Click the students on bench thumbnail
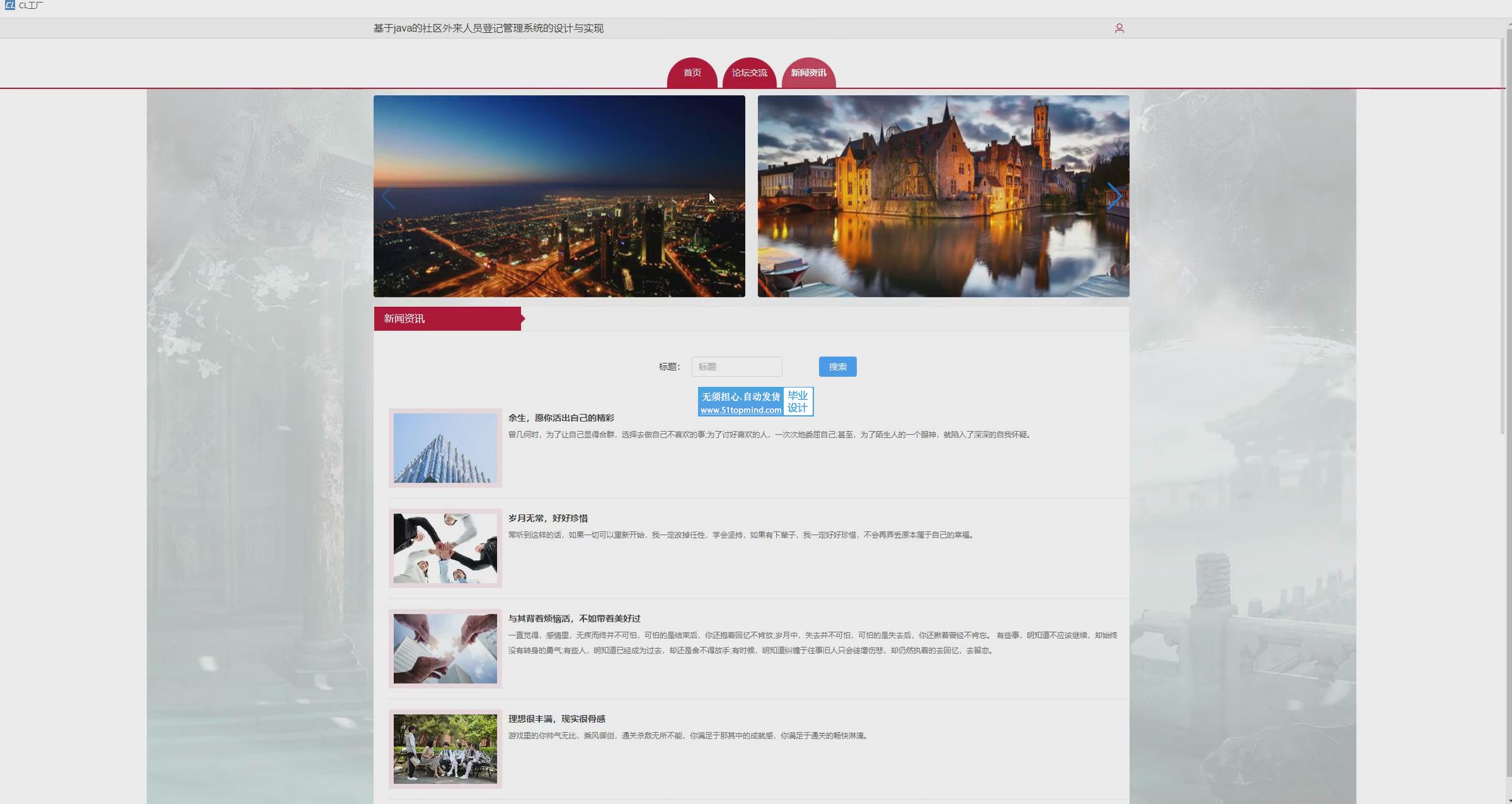The height and width of the screenshot is (804, 1512). (445, 749)
